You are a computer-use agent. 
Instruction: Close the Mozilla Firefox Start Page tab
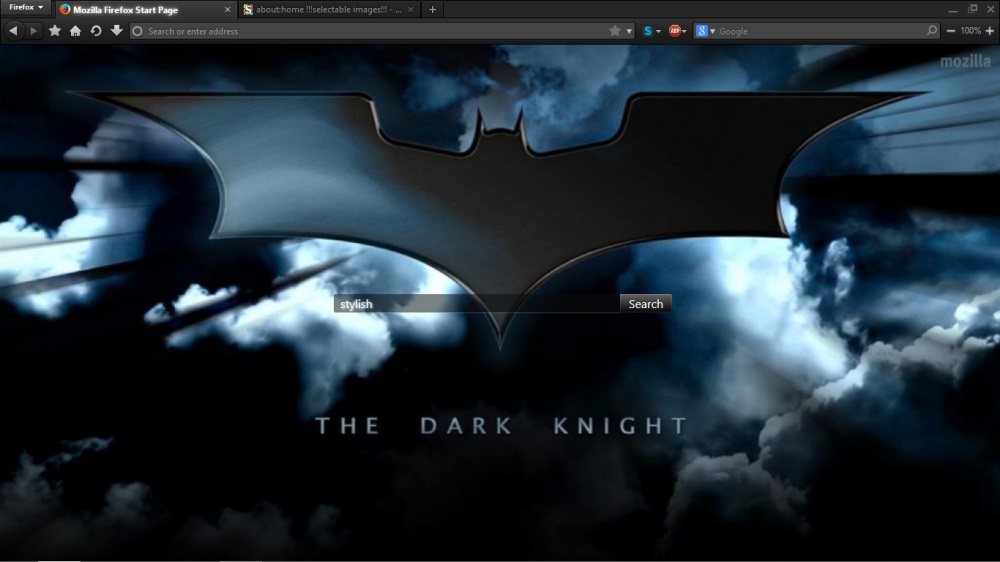[x=227, y=10]
